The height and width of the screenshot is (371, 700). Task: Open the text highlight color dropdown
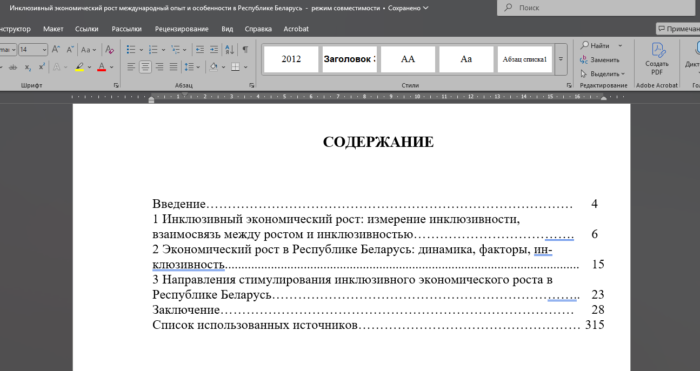coord(89,67)
